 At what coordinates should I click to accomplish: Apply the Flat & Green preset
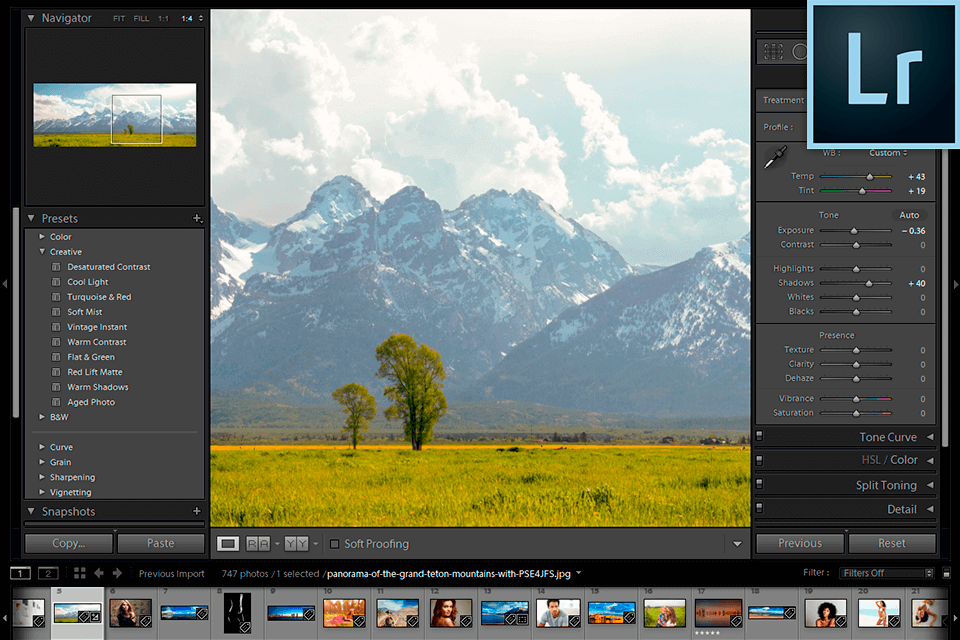point(91,357)
